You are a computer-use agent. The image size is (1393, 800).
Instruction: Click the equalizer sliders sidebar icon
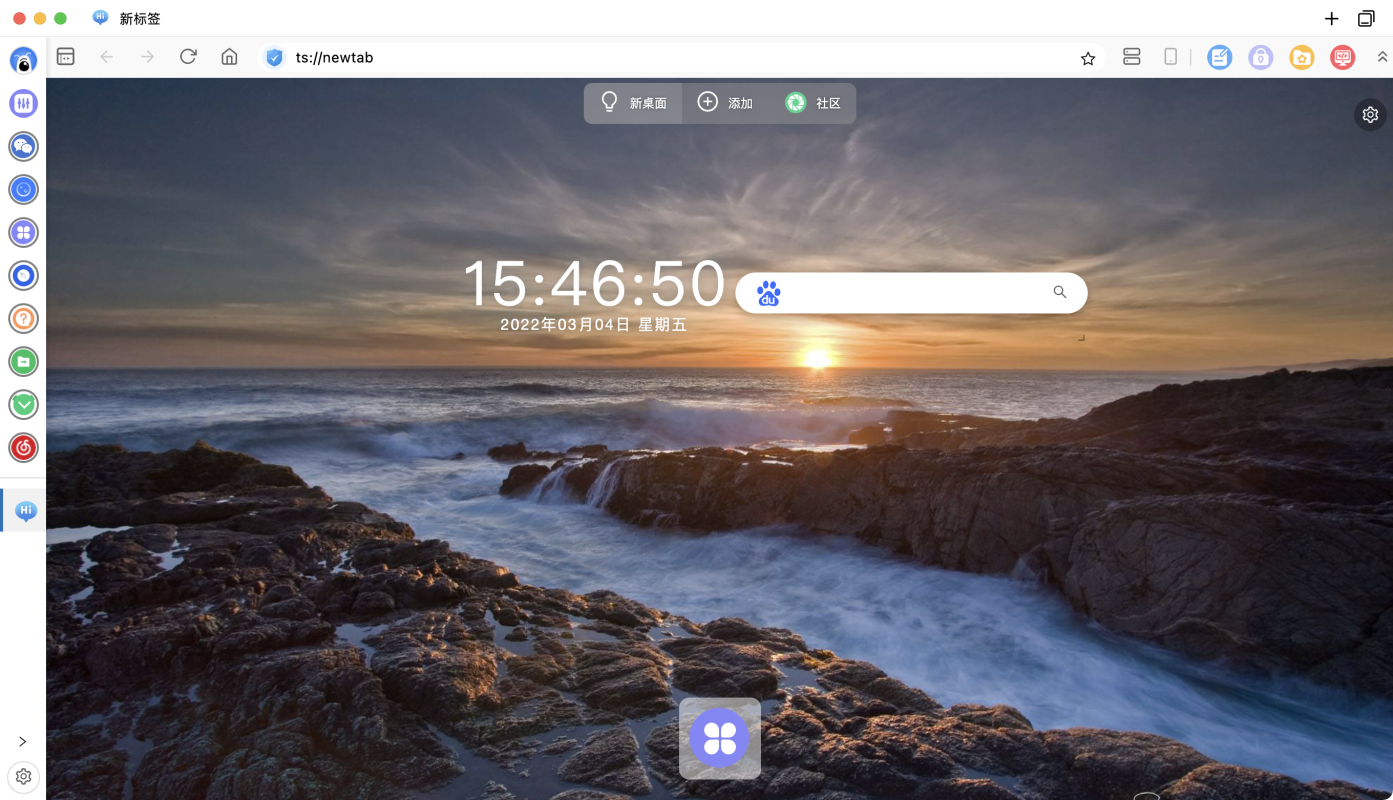coord(23,103)
